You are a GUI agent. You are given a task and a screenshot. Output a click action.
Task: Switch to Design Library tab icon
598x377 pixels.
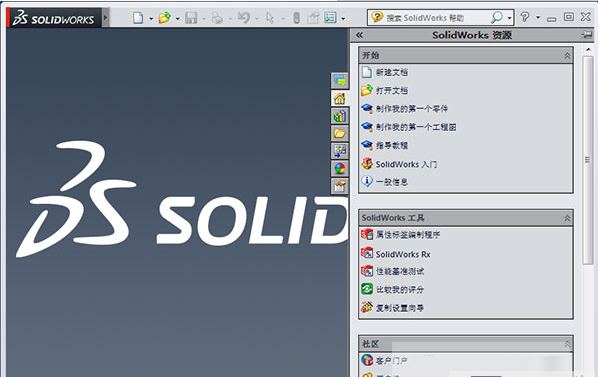(339, 116)
